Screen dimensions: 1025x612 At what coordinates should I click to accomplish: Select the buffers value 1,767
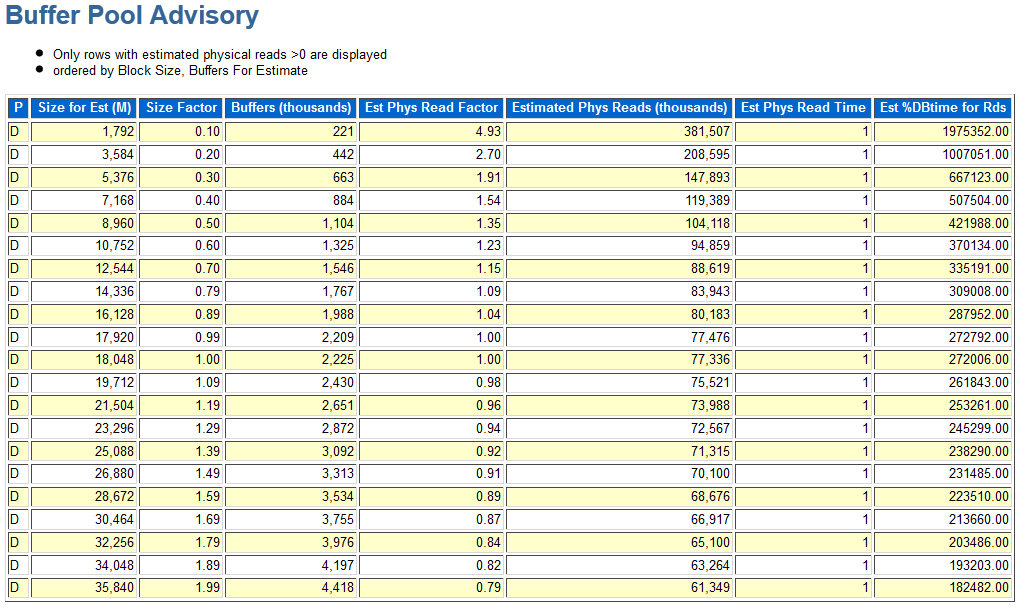click(291, 291)
